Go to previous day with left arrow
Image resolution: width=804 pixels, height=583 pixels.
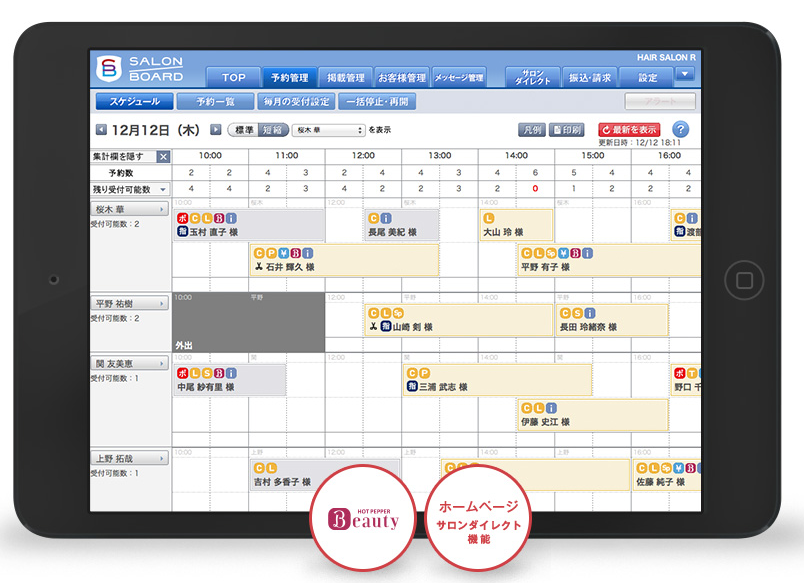[x=100, y=130]
